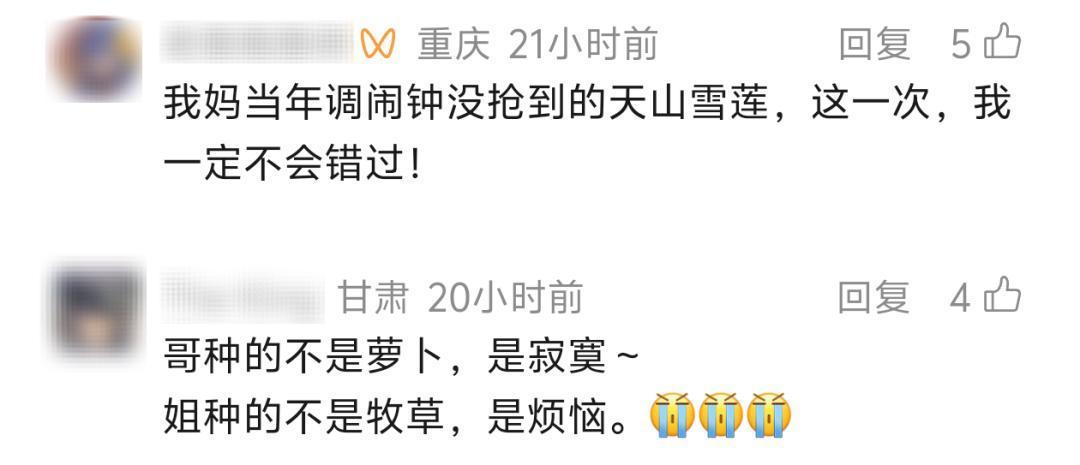Open the blurred username beside 甘肃
This screenshot has height=465, width=1080.
click(x=242, y=297)
